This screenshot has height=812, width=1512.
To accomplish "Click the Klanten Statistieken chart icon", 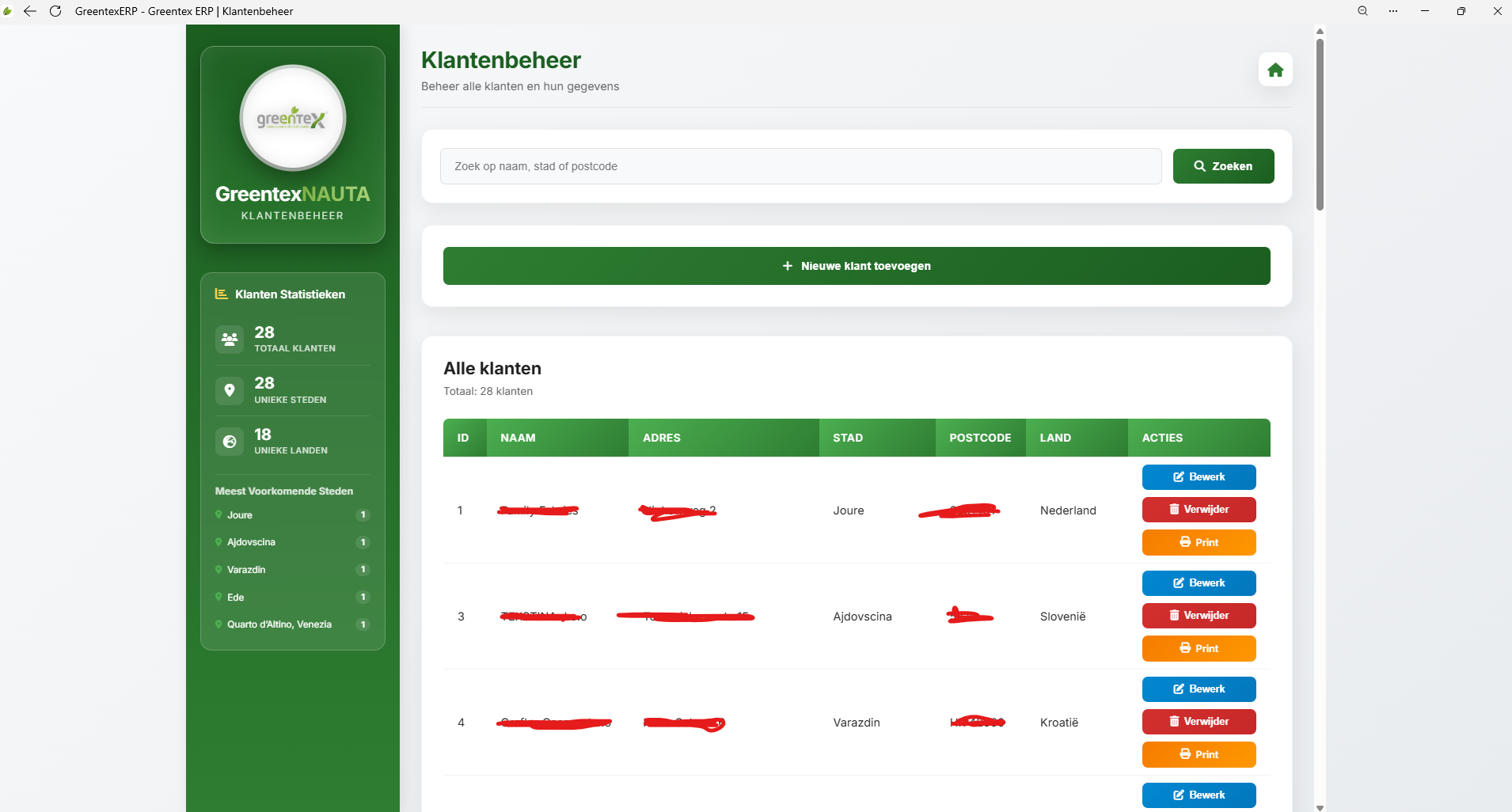I will click(x=222, y=294).
